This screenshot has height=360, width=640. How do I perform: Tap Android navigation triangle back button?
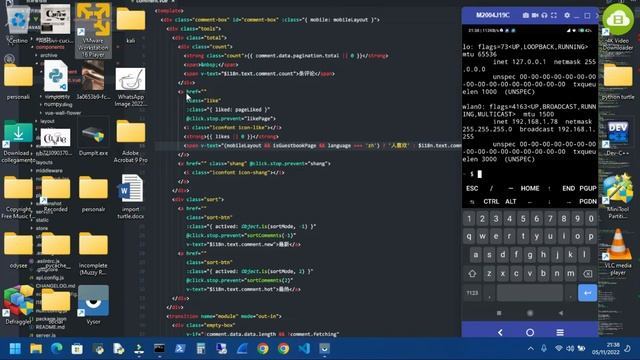click(561, 313)
